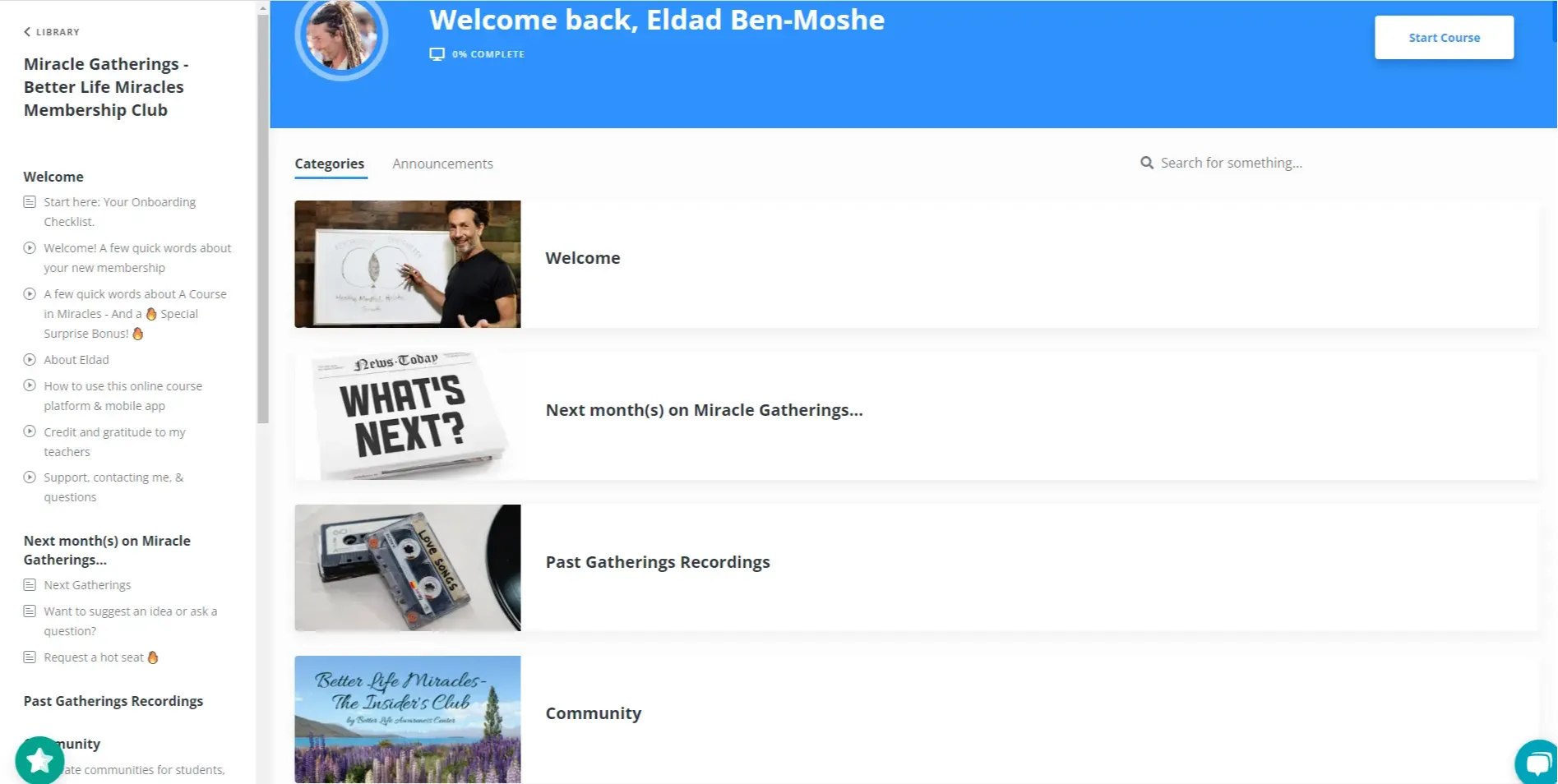The image size is (1558, 784).
Task: Open Start here: Your Onboarding Checklist
Action: pos(120,212)
